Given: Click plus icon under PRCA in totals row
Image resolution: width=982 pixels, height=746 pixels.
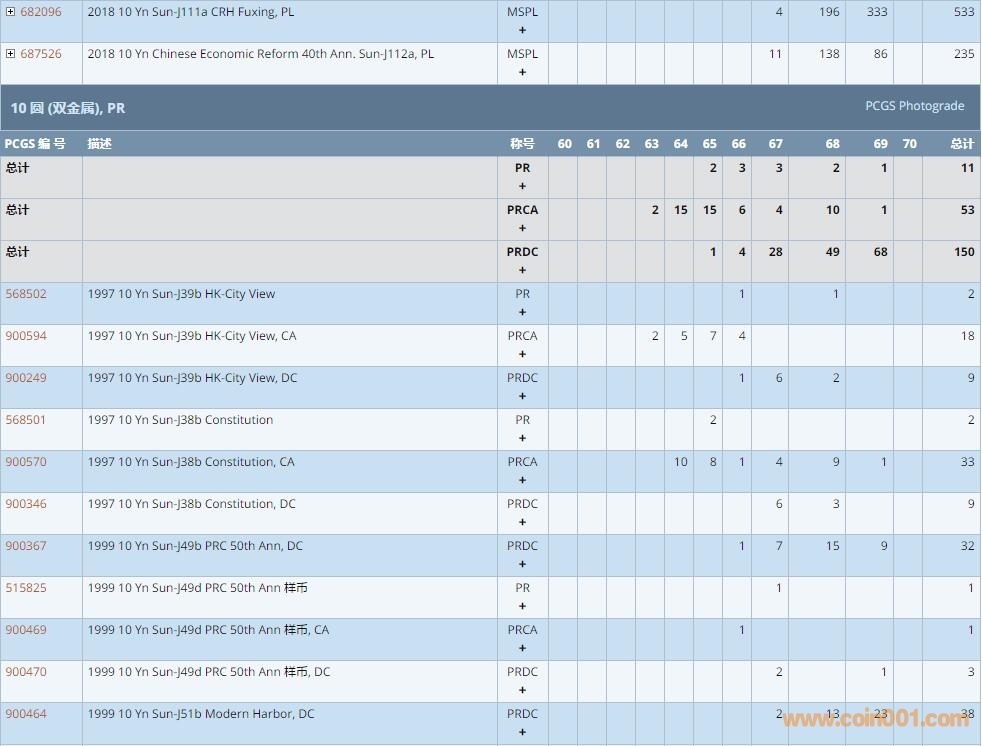Looking at the screenshot, I should 522,228.
